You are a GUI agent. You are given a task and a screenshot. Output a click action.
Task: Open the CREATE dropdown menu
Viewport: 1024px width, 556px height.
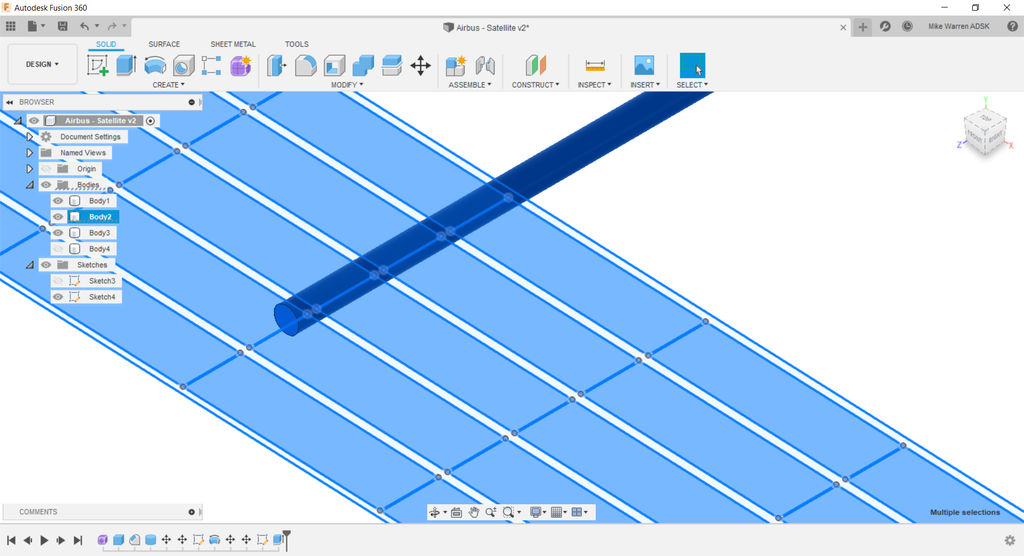point(168,85)
